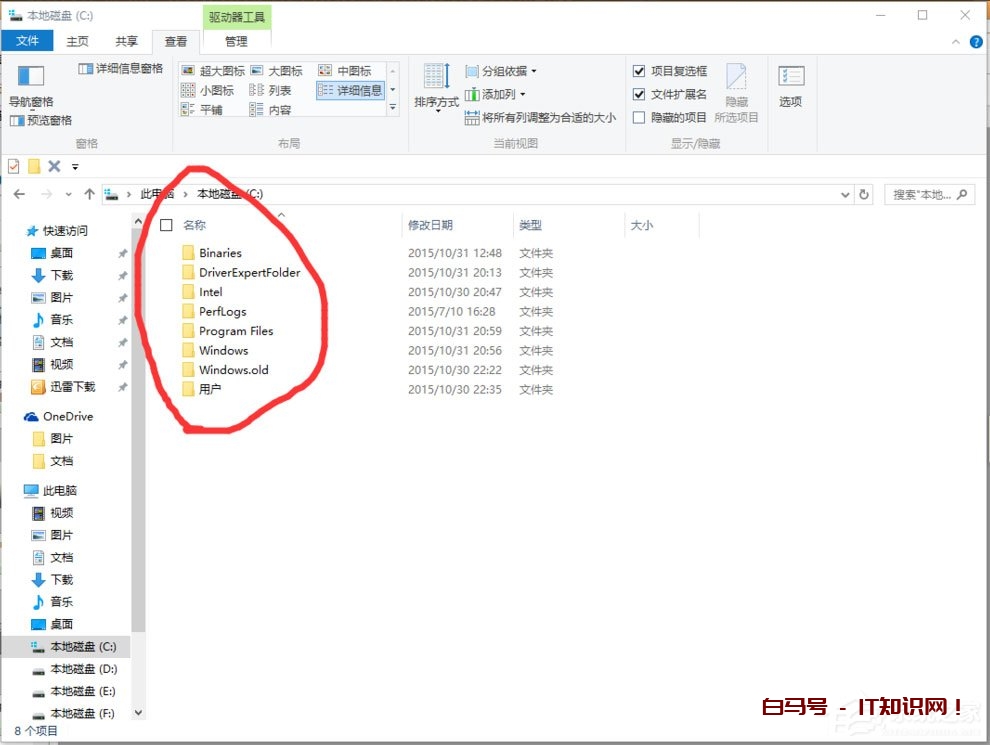Image resolution: width=990 pixels, height=745 pixels.
Task: Select the 大图标 view option
Action: coord(278,70)
